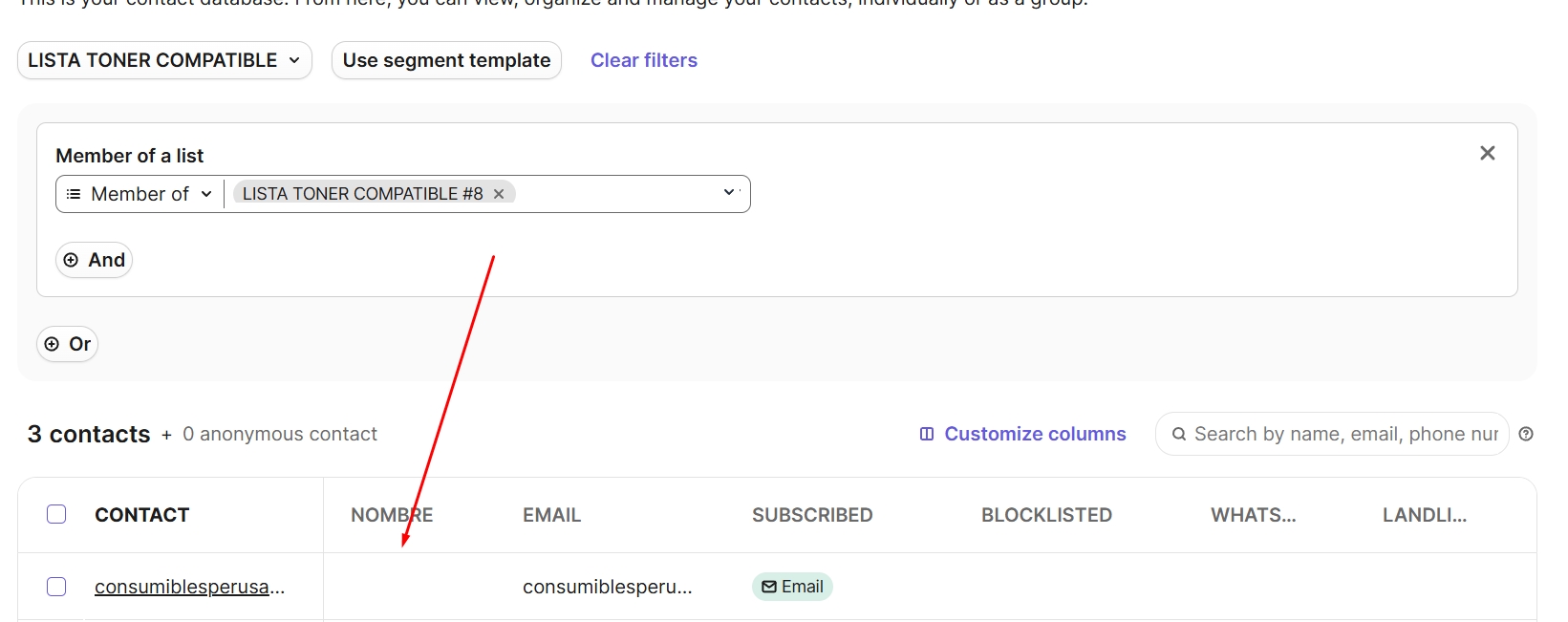
Task: Select all contacts with header checkbox
Action: click(x=56, y=514)
